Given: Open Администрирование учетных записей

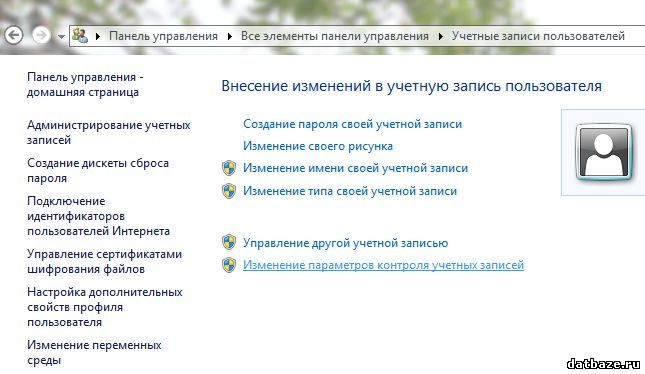Looking at the screenshot, I should [x=109, y=132].
